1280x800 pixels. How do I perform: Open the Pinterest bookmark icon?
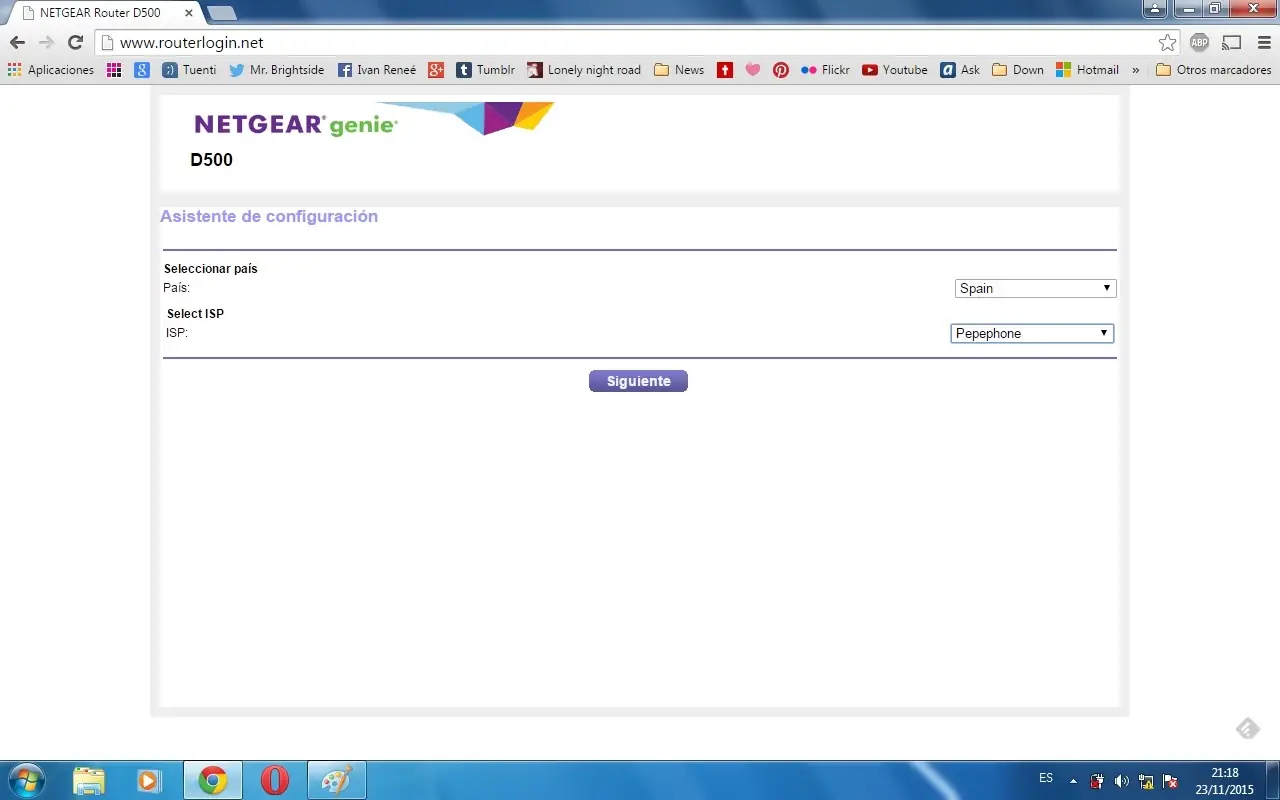(781, 70)
